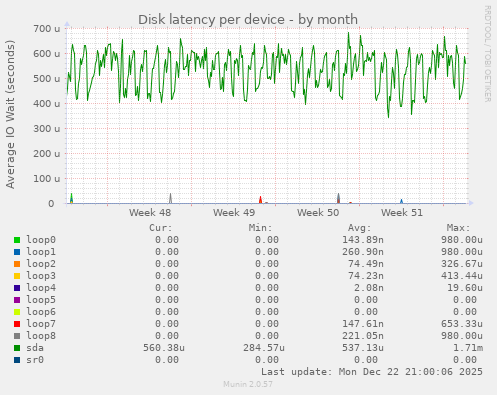This screenshot has height=395, width=497.
Task: Select the loop5 legend label
Action: [41, 300]
